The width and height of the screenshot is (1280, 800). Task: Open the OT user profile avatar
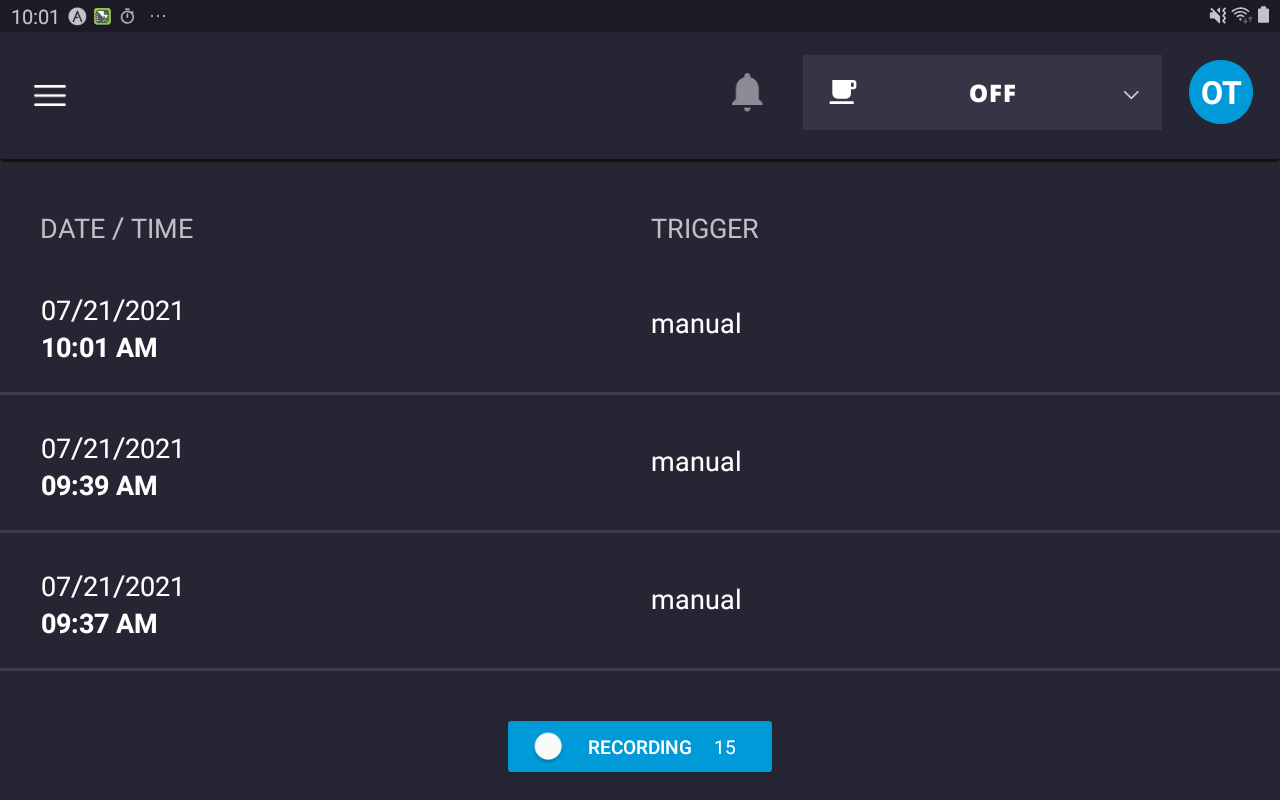pos(1220,93)
